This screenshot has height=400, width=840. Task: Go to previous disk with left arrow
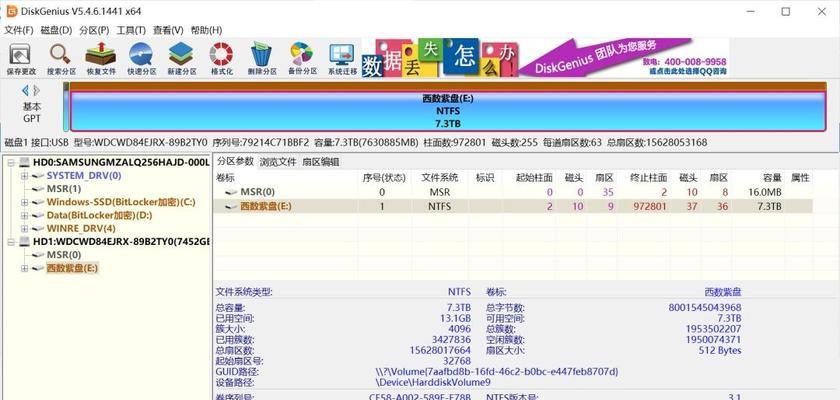click(25, 90)
